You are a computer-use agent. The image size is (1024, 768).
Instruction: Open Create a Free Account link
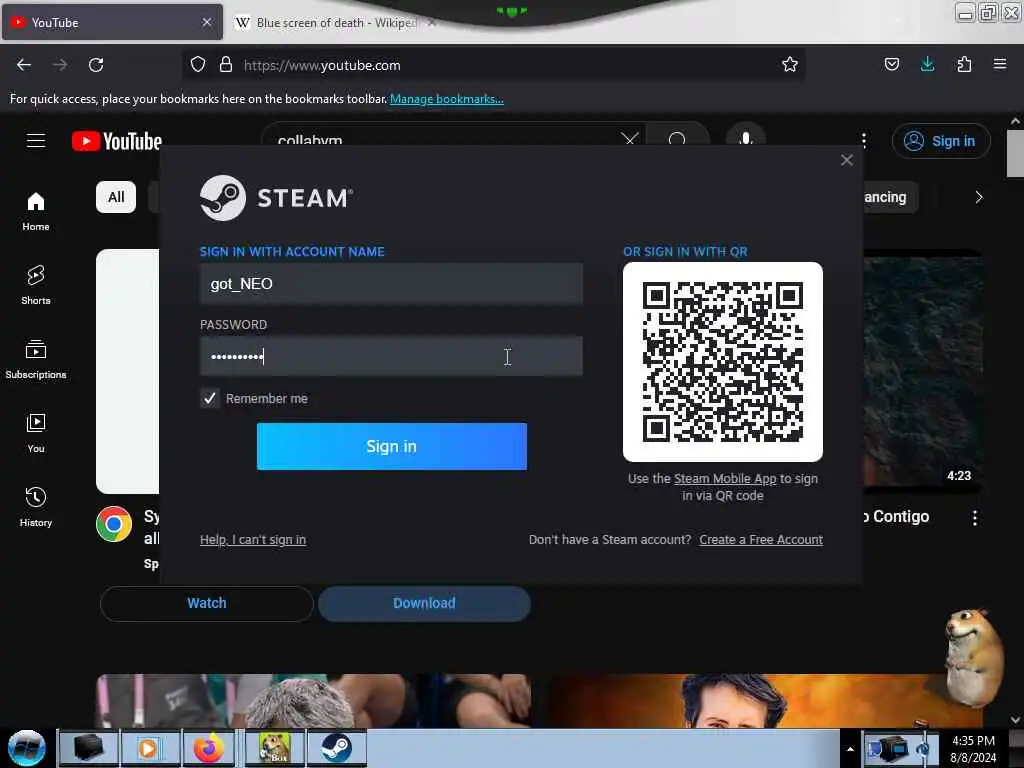(761, 539)
